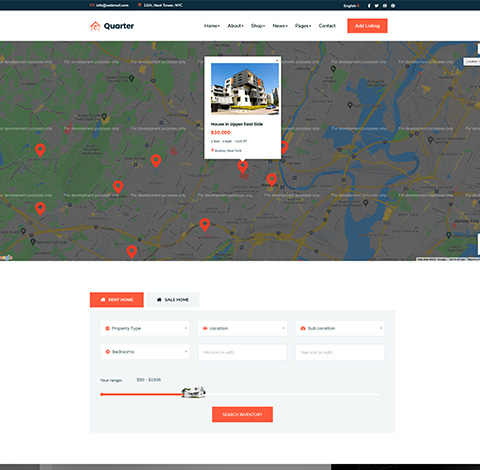Open the Instagram social icon
The image size is (480, 470).
tap(385, 6)
